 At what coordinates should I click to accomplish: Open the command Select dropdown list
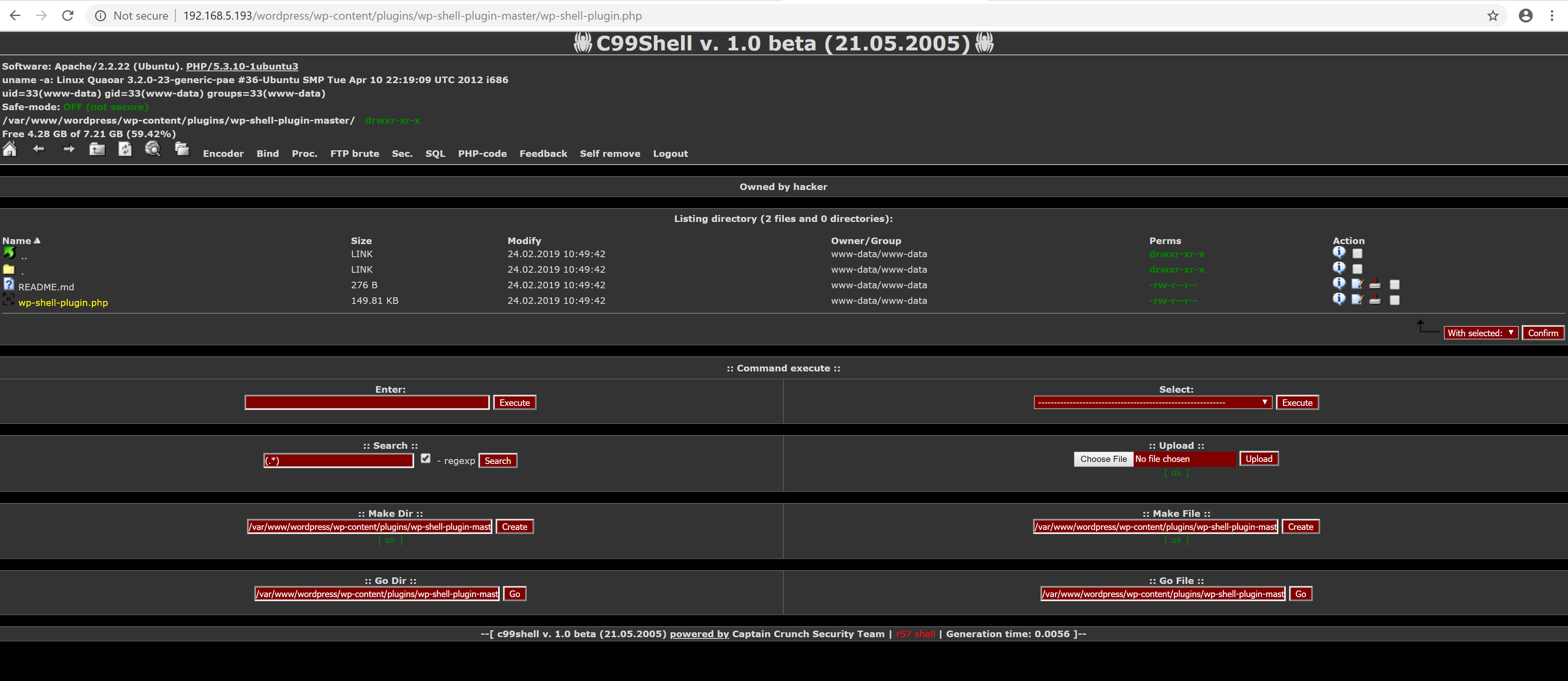coord(1152,402)
